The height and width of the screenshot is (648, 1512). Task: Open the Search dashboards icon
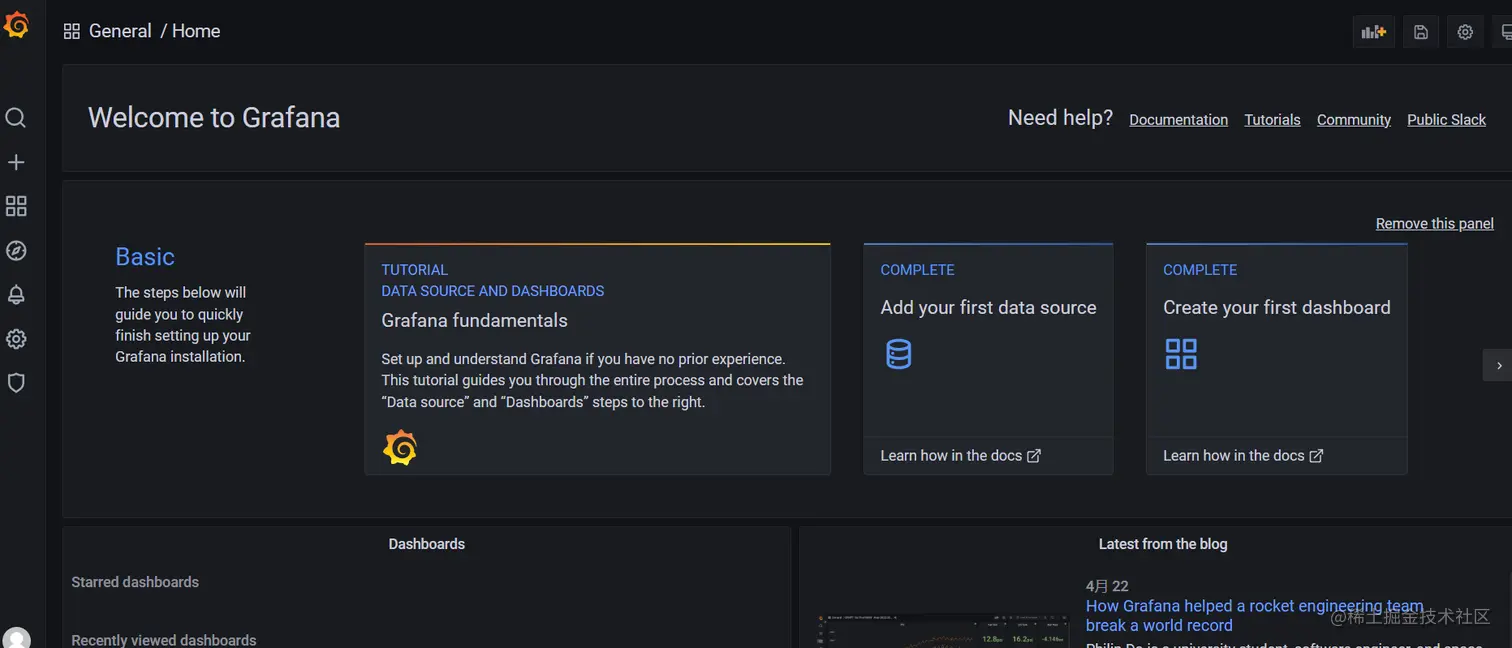[x=16, y=118]
